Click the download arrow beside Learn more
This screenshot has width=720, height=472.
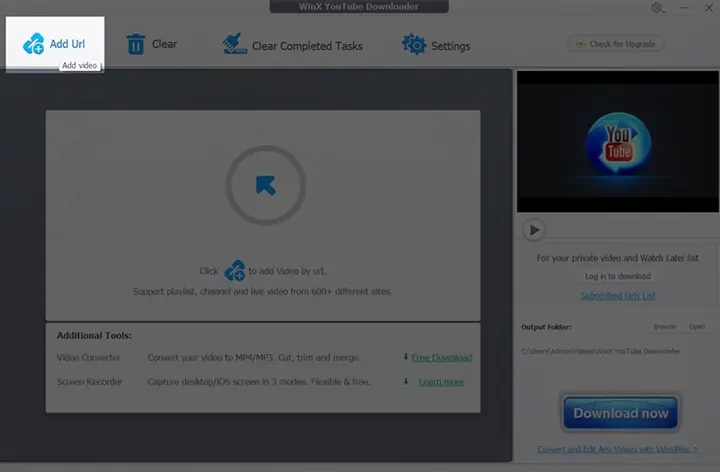click(406, 381)
